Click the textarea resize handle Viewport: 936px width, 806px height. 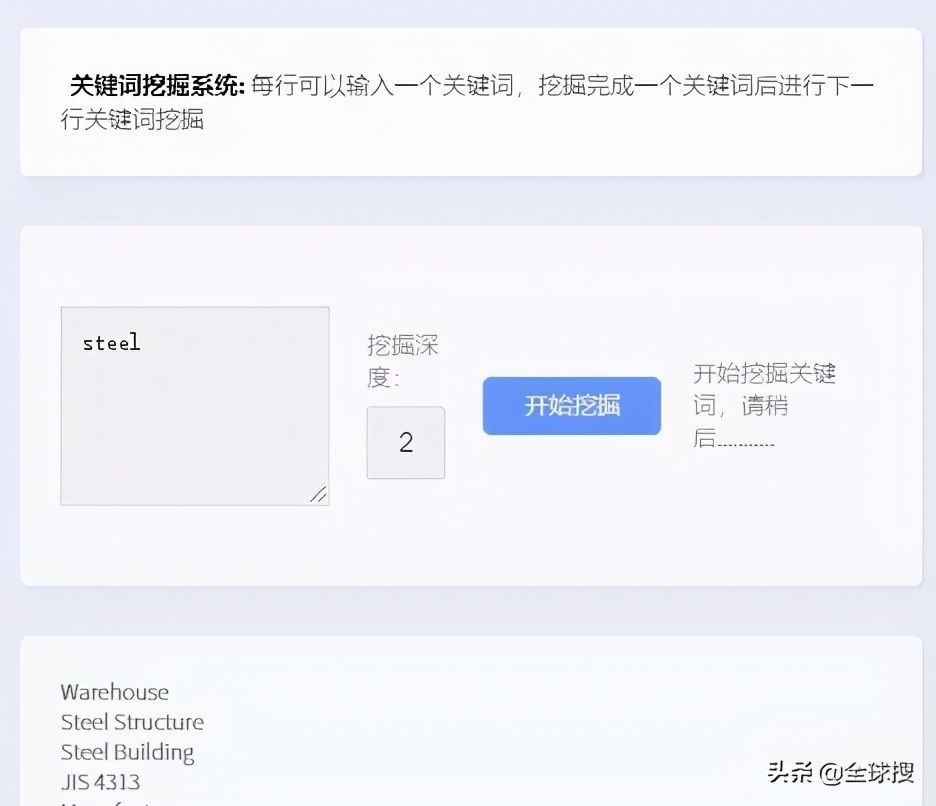[x=319, y=495]
